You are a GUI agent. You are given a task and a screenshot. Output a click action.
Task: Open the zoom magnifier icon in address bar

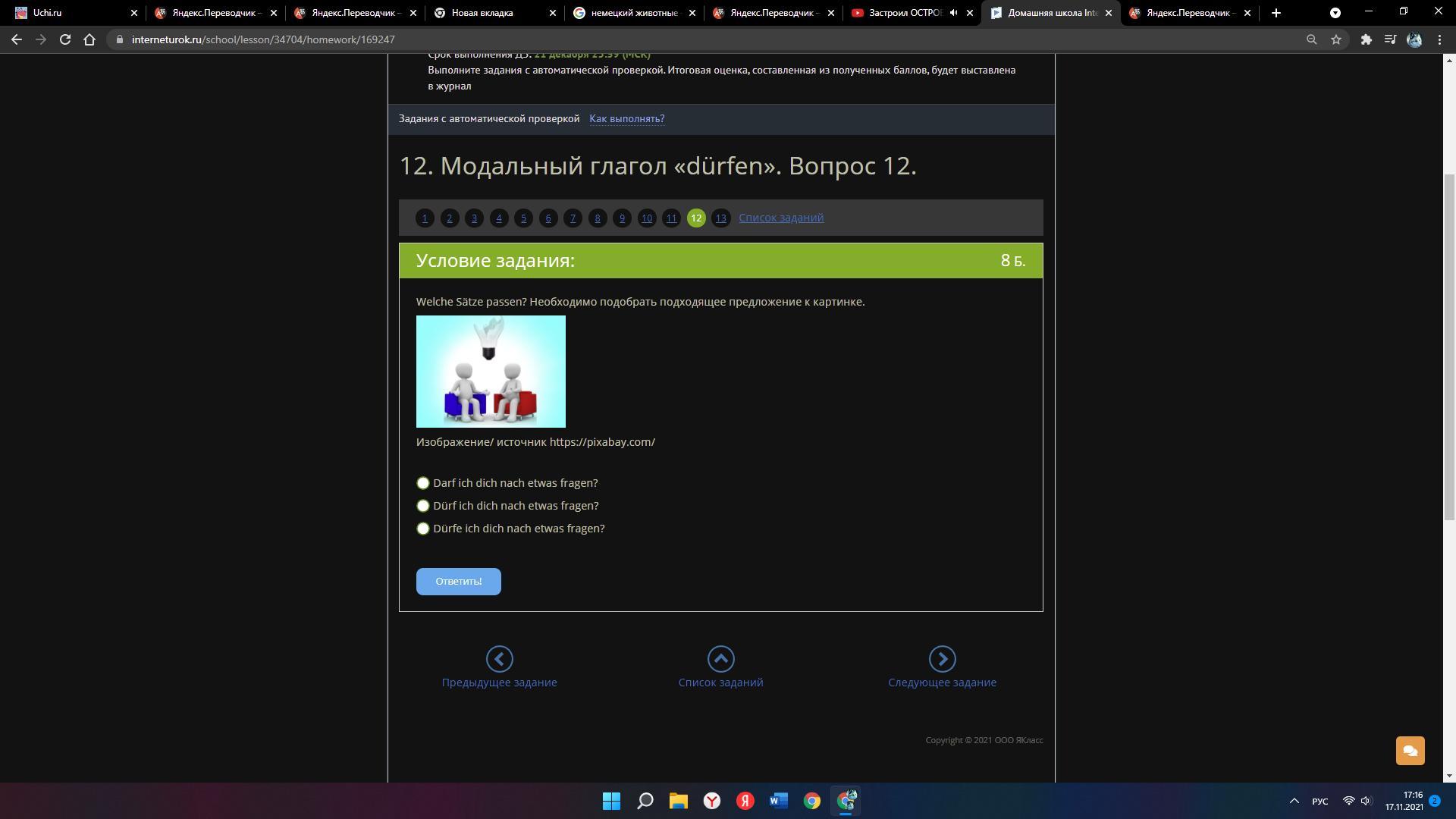point(1311,39)
